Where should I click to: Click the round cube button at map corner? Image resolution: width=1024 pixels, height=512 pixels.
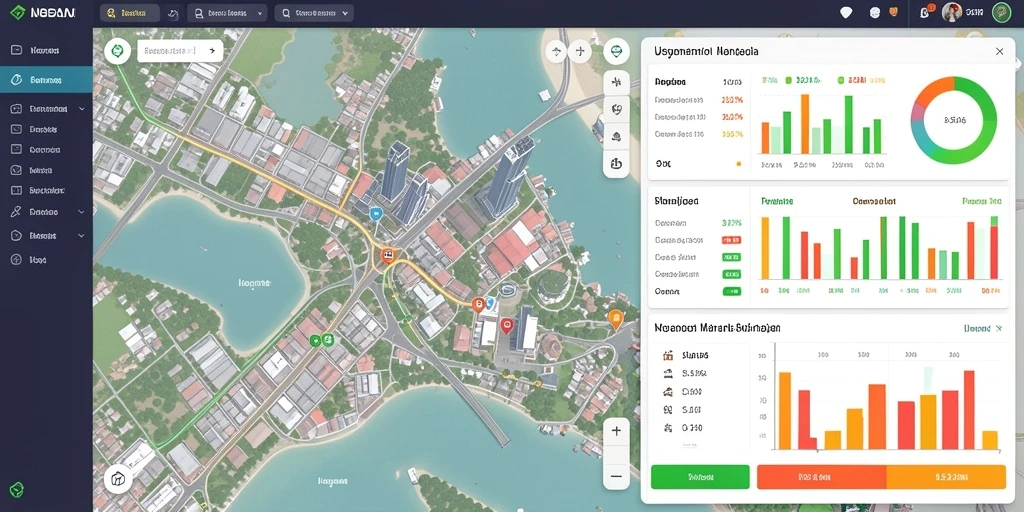118,480
